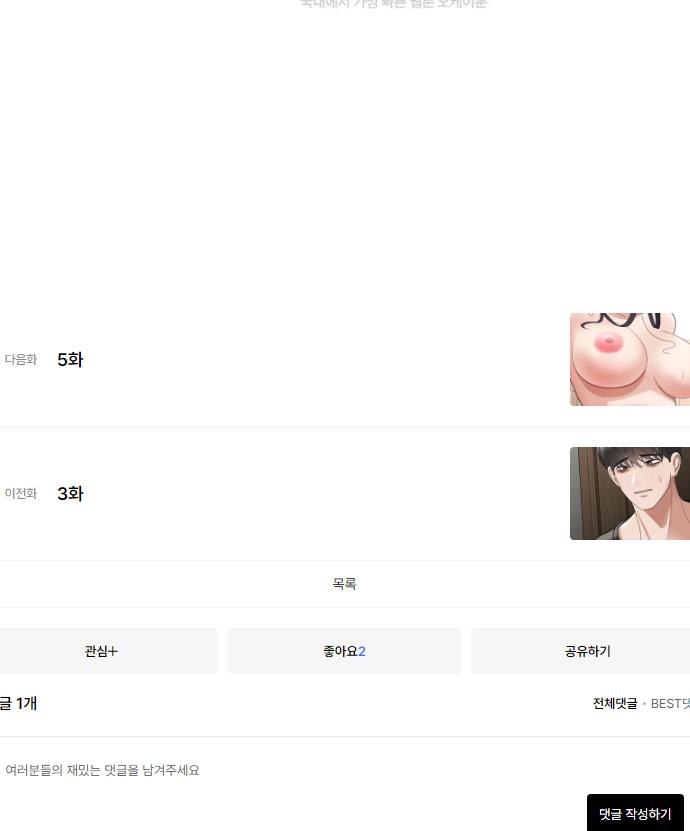
Task: Click the 5화 next episode thumbnail
Action: pos(630,359)
